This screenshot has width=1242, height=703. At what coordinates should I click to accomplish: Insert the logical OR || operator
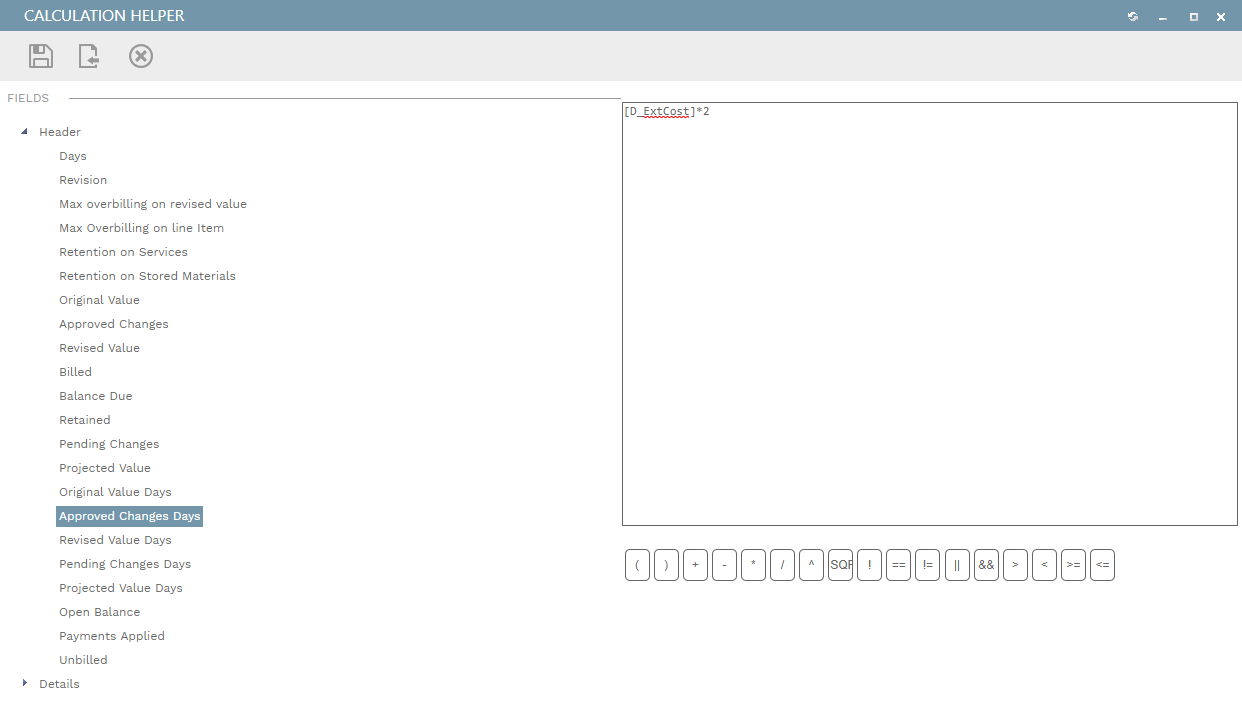click(957, 565)
